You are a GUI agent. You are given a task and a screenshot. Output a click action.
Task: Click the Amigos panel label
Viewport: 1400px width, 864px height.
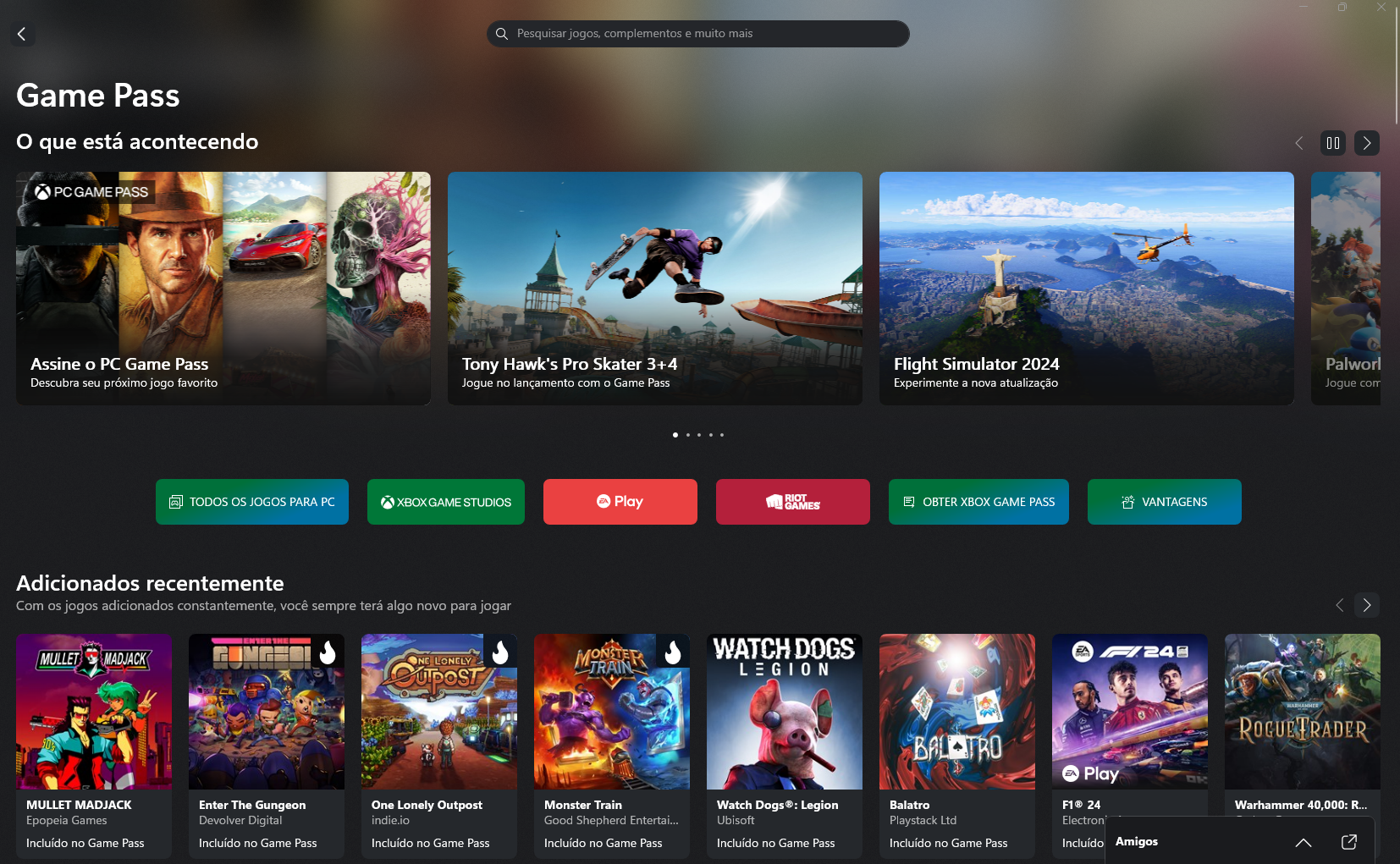pos(1137,841)
